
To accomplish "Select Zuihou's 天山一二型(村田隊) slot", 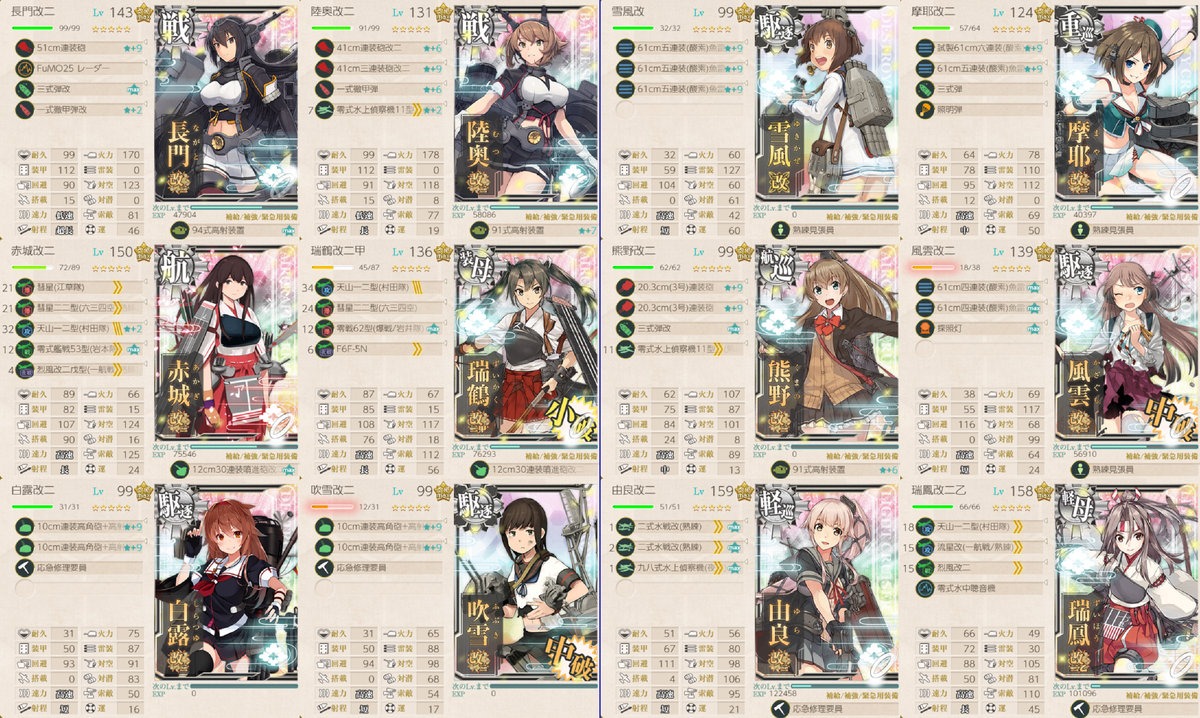I will click(x=982, y=526).
